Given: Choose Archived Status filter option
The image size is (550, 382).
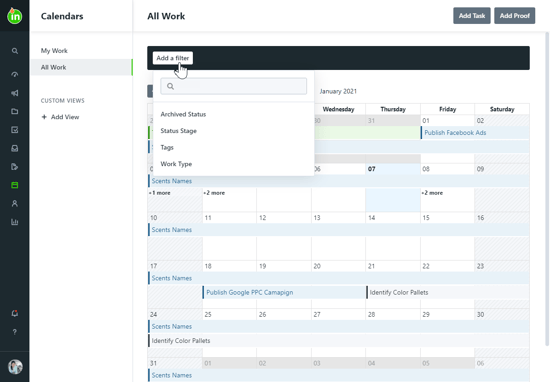Looking at the screenshot, I should click(183, 114).
